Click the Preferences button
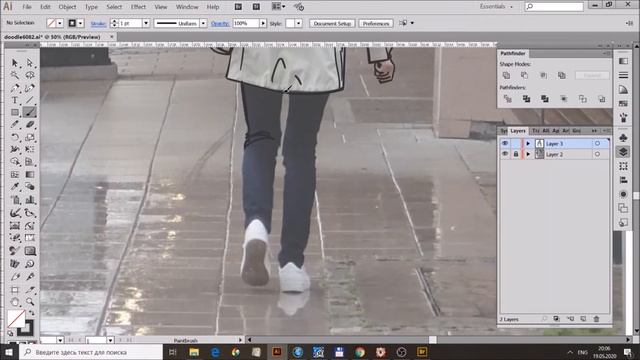640x360 pixels. click(x=376, y=23)
